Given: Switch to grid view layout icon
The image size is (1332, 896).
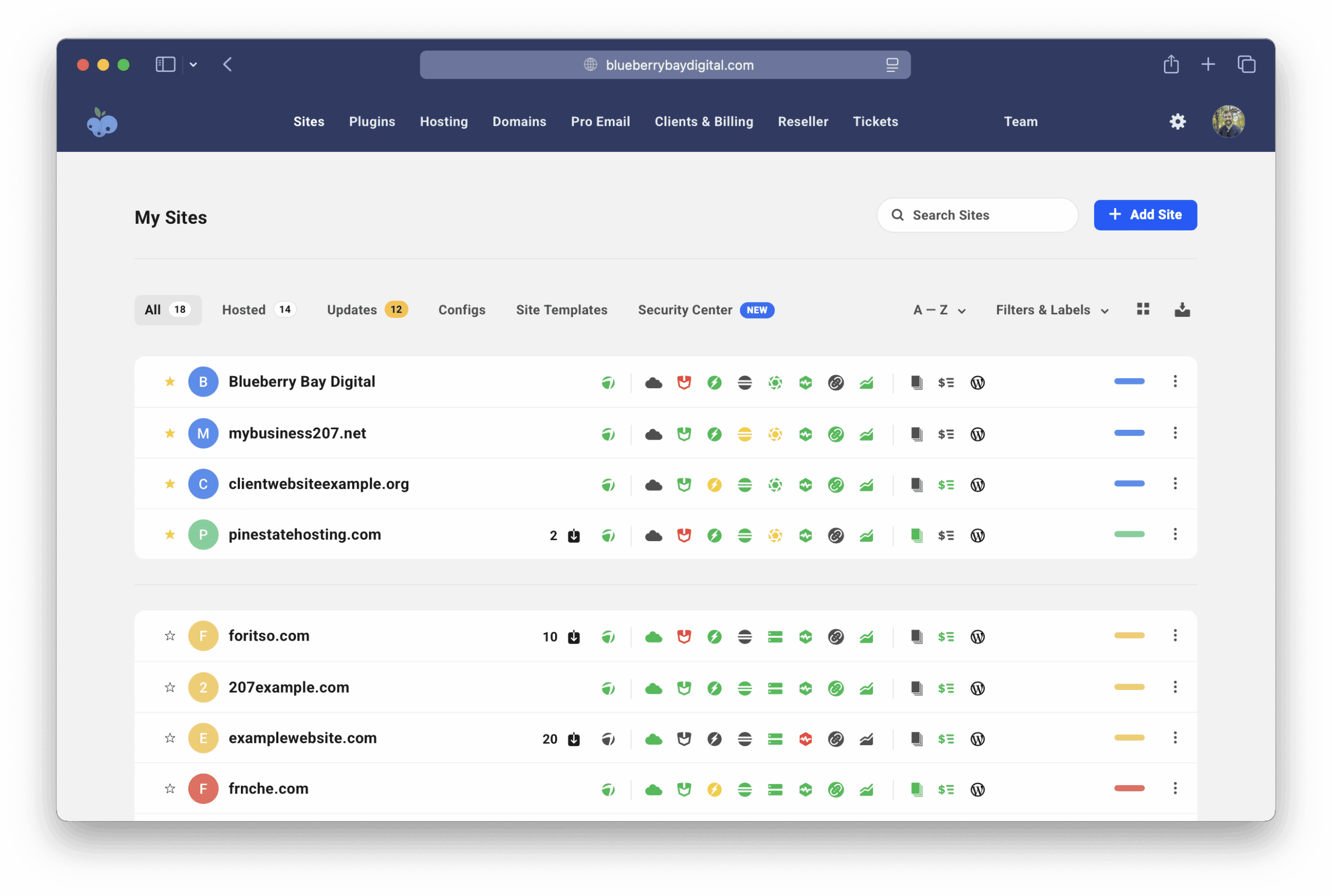Looking at the screenshot, I should point(1143,309).
